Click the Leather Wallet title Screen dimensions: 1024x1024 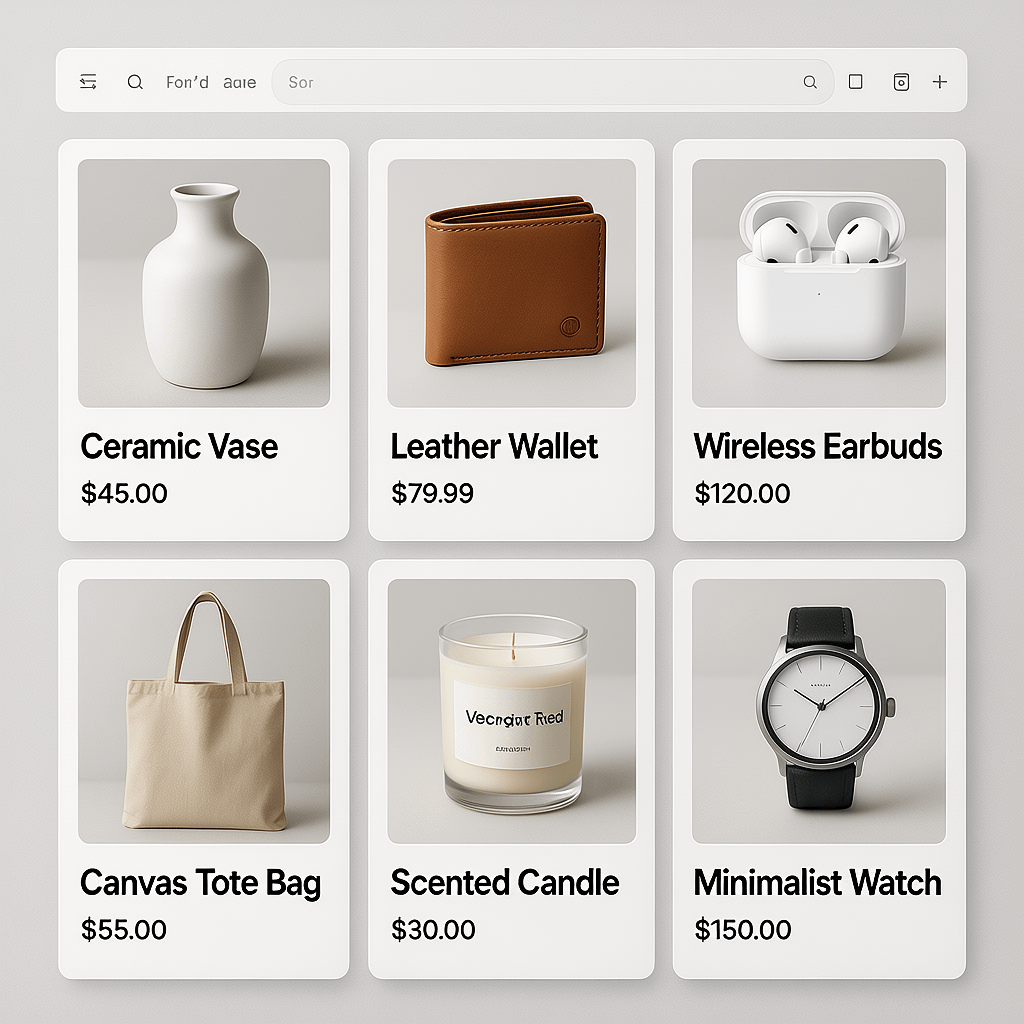494,447
